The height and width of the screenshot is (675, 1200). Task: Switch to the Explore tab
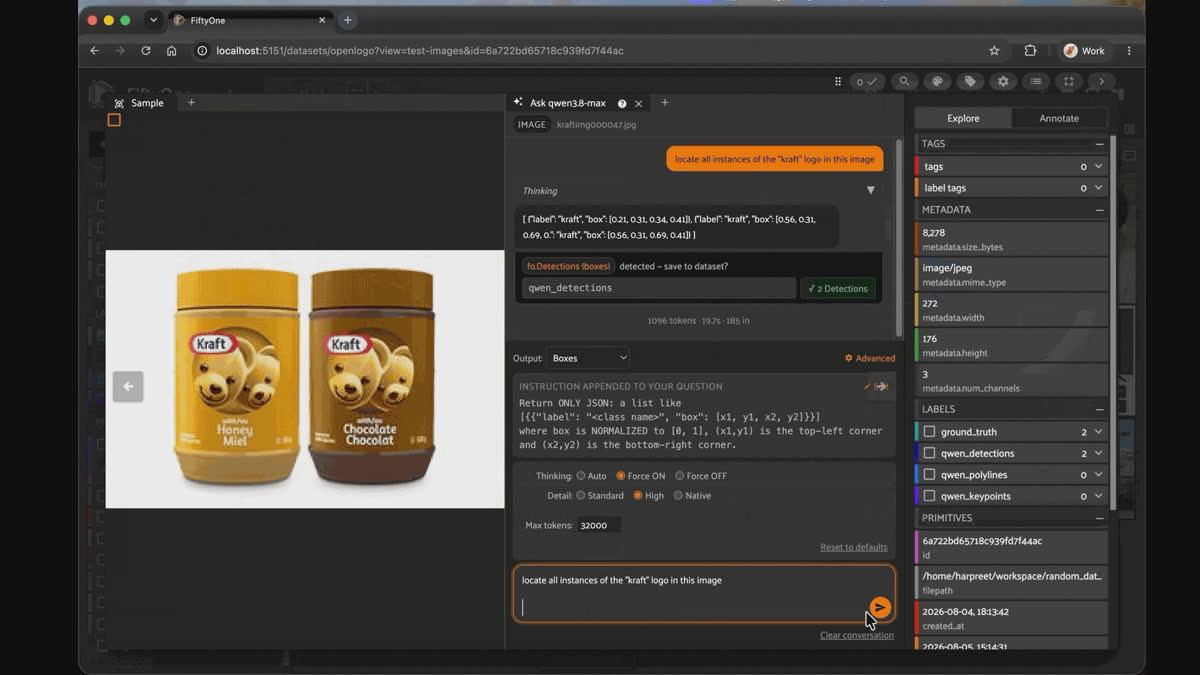963,118
